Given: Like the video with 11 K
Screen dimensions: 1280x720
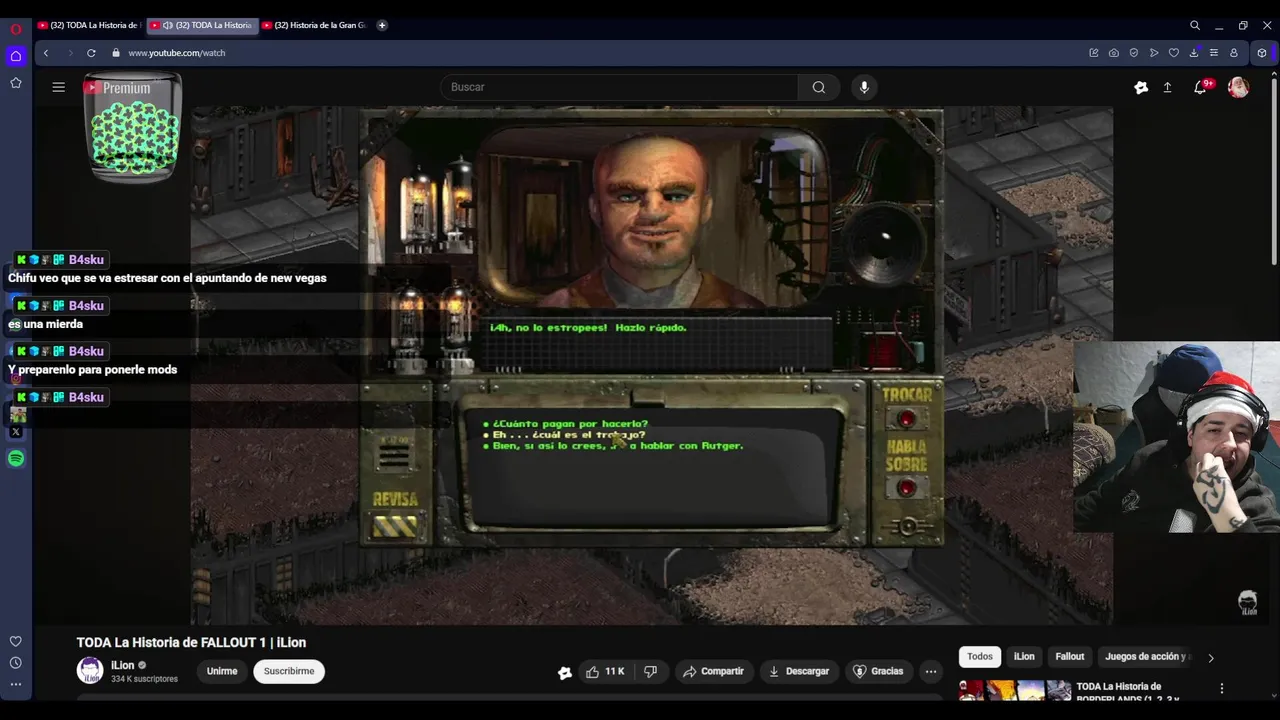Looking at the screenshot, I should coord(605,671).
